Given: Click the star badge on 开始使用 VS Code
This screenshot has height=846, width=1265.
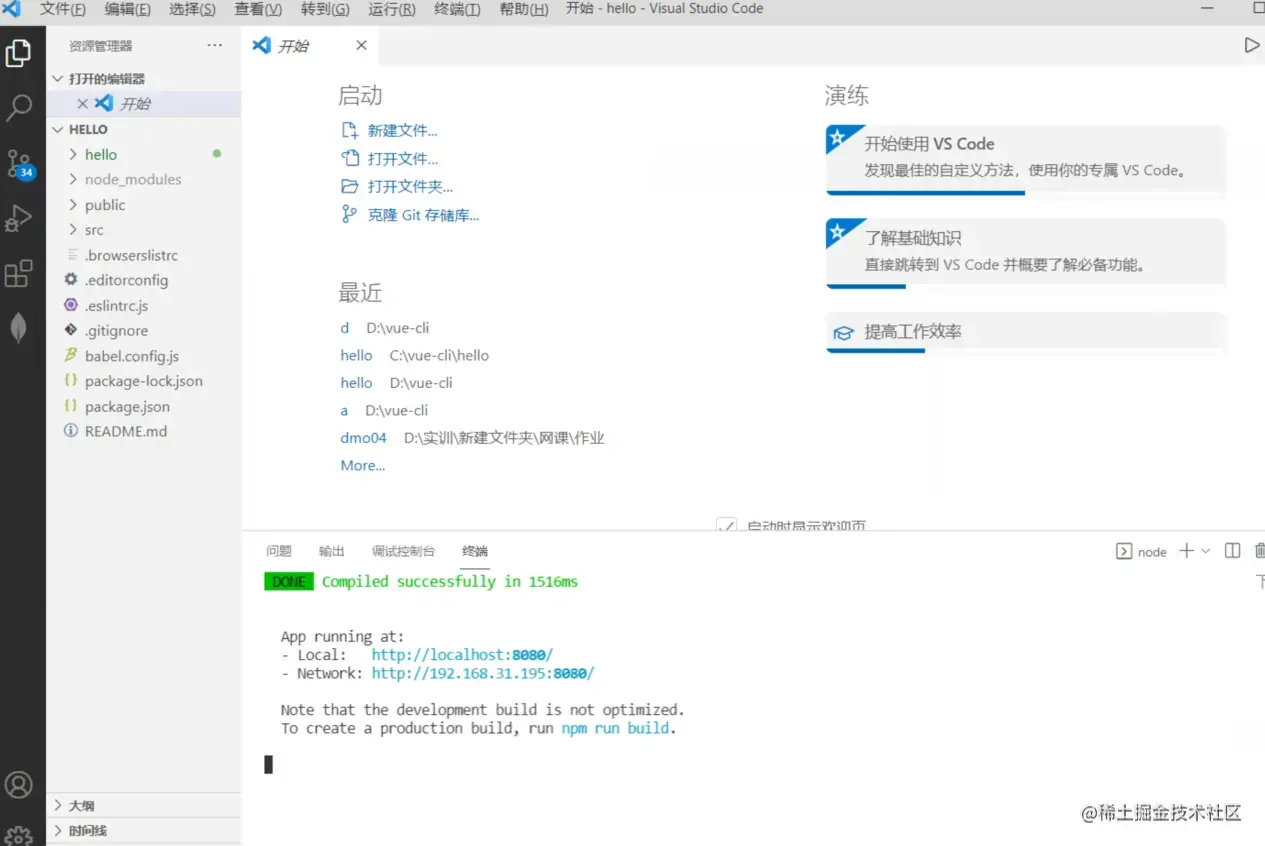Looking at the screenshot, I should pos(839,138).
